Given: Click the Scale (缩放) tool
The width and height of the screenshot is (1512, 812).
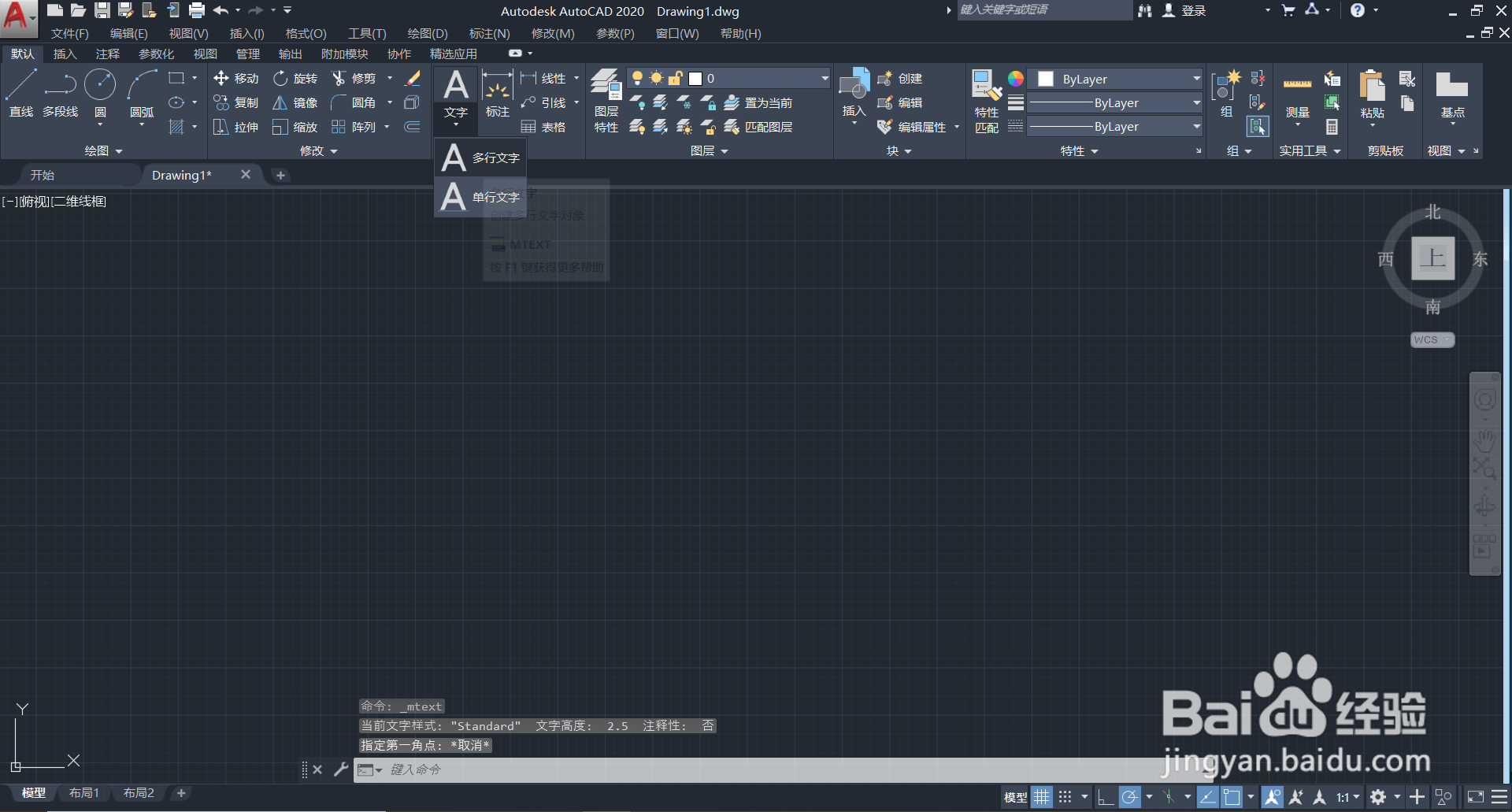Looking at the screenshot, I should (295, 128).
